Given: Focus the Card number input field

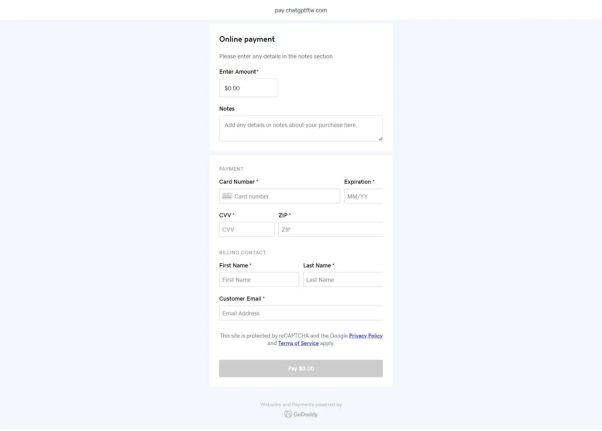Looking at the screenshot, I should click(285, 196).
